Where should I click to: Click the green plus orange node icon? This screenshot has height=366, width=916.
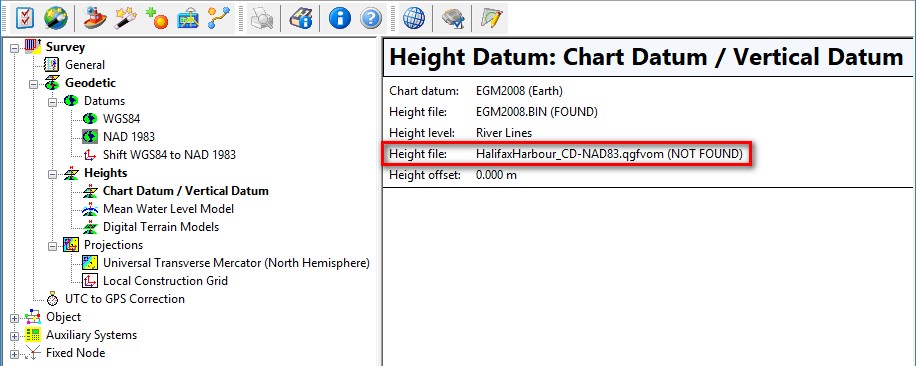click(x=156, y=18)
